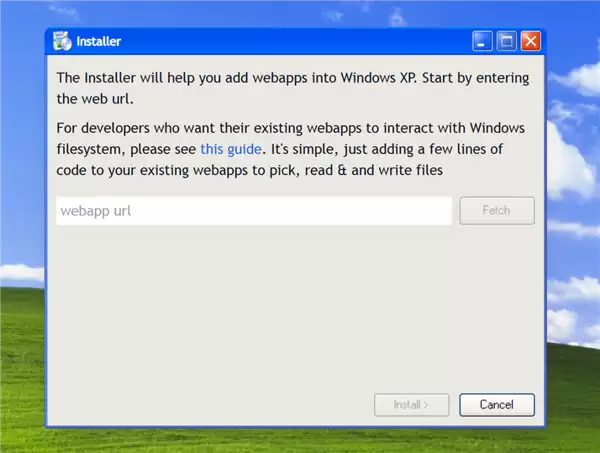The image size is (600, 453).
Task: Maximize the Installer window
Action: pos(507,42)
